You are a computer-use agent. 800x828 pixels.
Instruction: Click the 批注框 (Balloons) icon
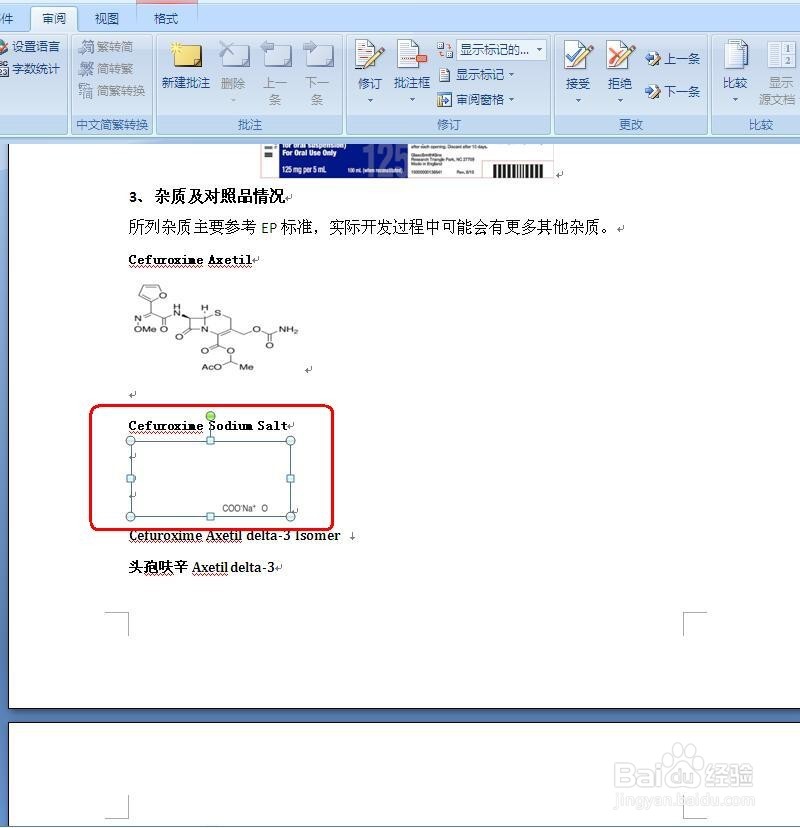(411, 60)
